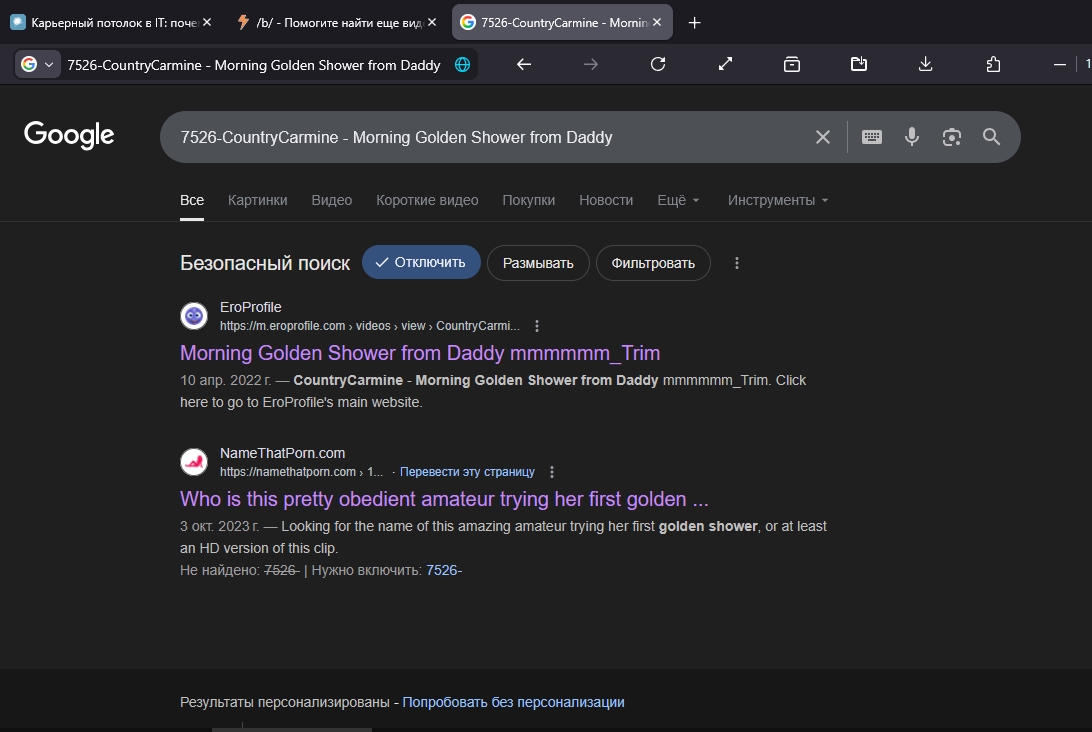Open three-dot menu for EroProfile result
The image size is (1092, 732).
(536, 326)
